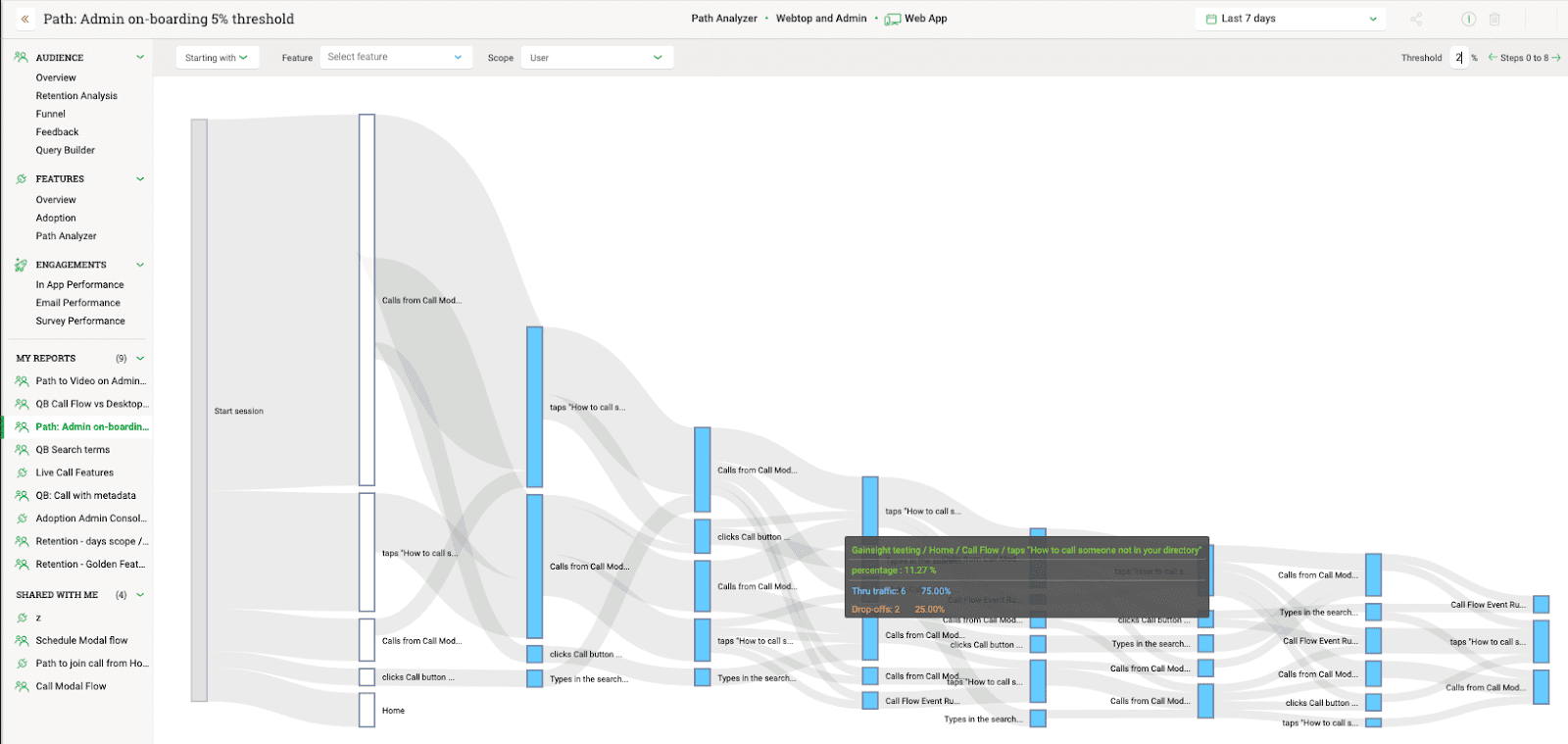Collapse the Shared With Me section
Image resolution: width=1568 pixels, height=744 pixels.
coord(140,595)
